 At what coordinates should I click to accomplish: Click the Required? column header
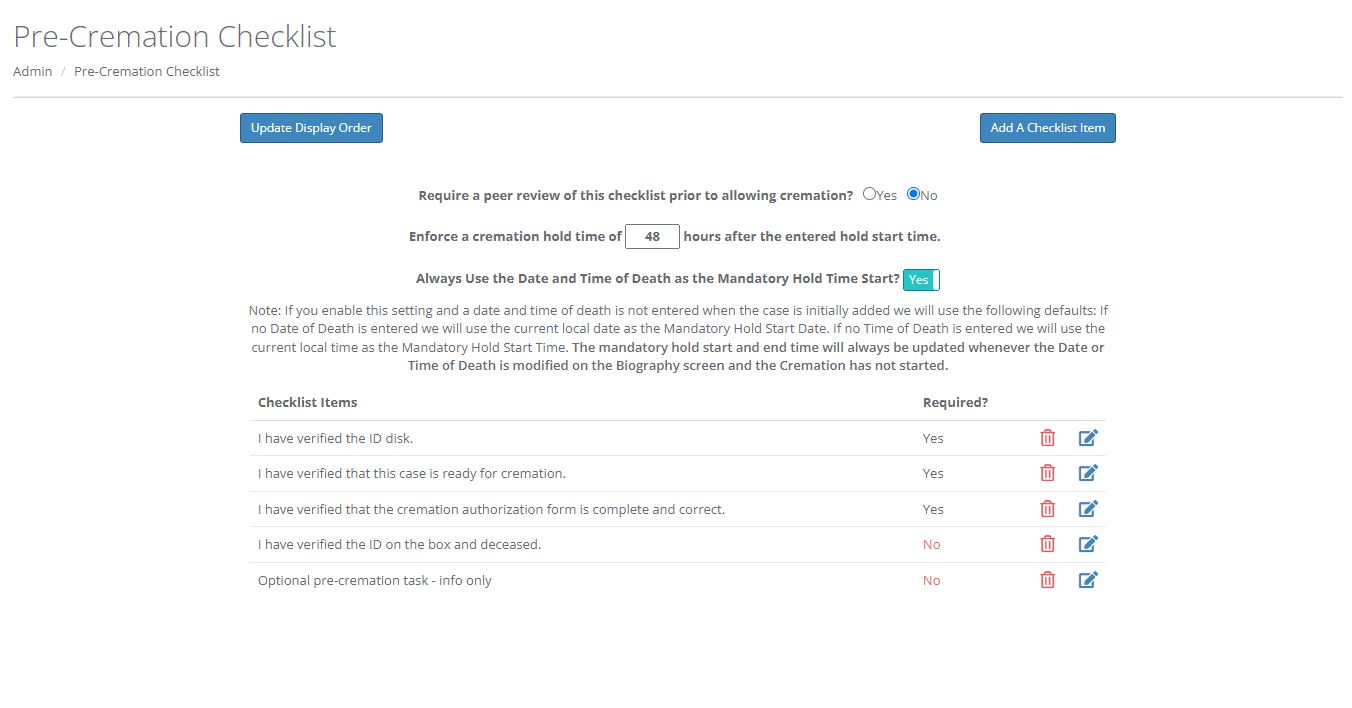(x=955, y=402)
